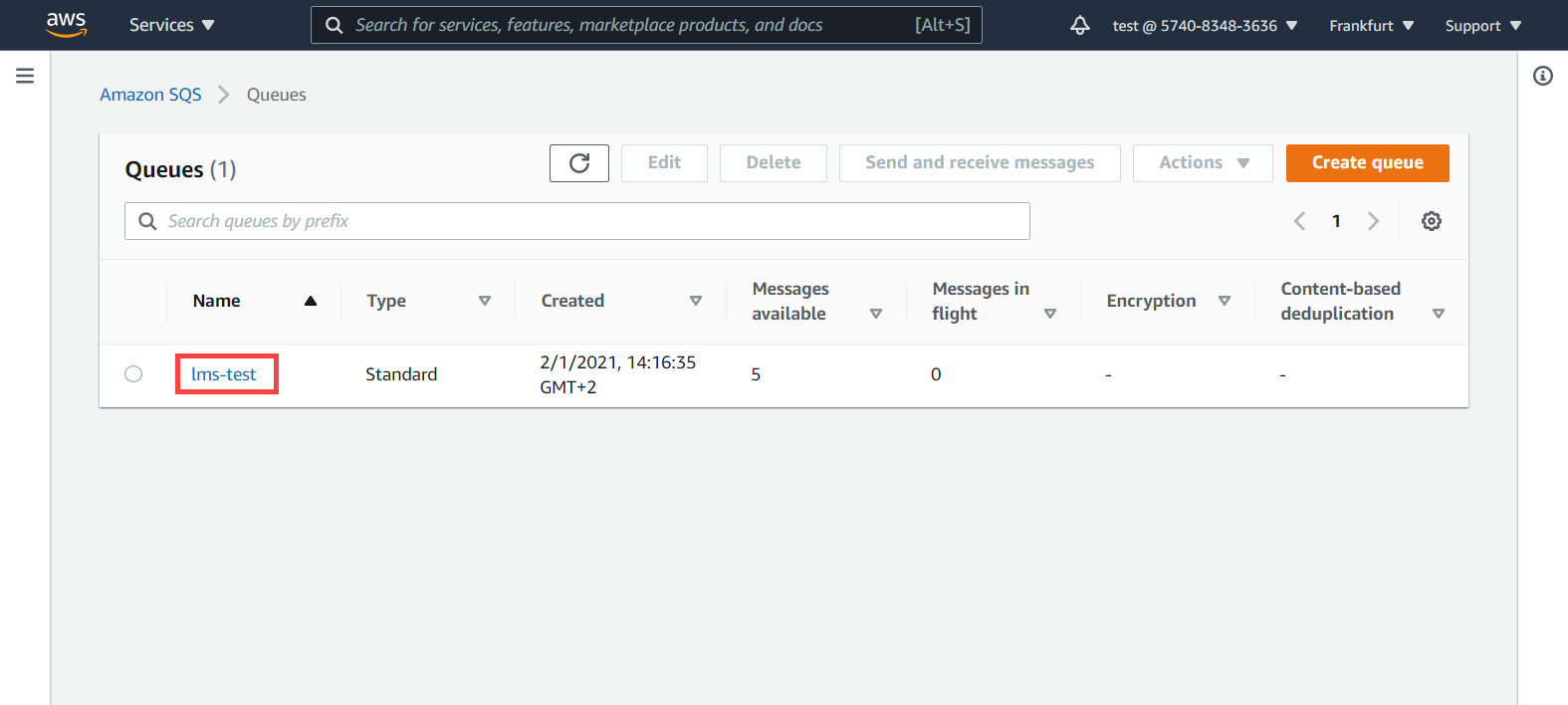Click the AWS logo home icon

pos(66,24)
